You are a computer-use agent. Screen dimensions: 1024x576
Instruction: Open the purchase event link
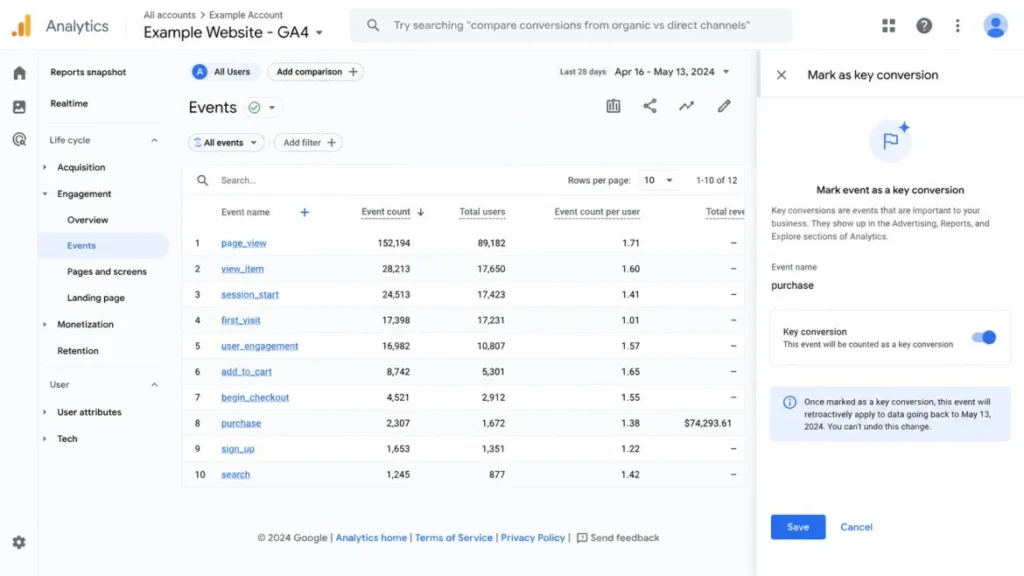(241, 423)
